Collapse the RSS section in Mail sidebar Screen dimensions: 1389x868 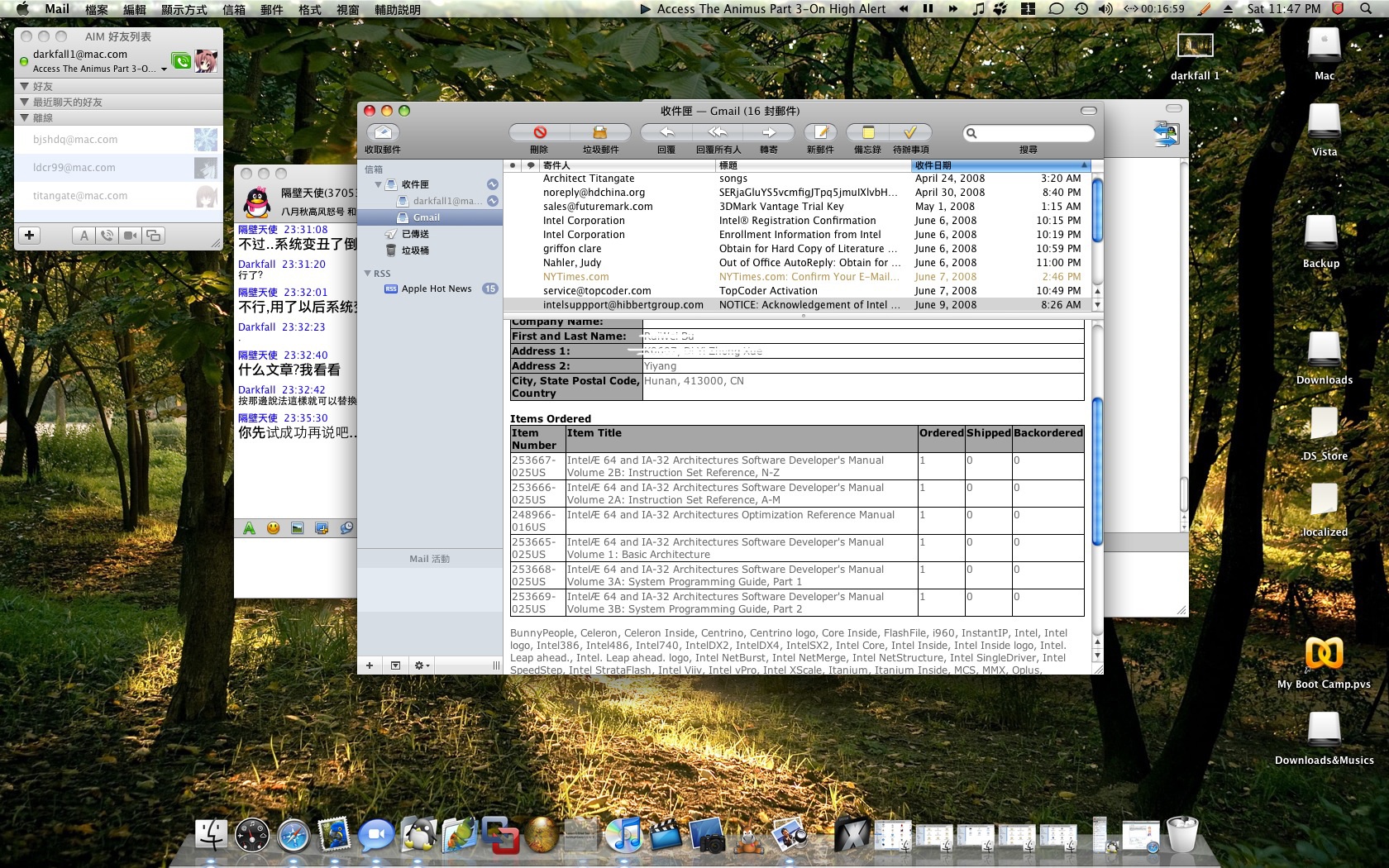[x=367, y=274]
